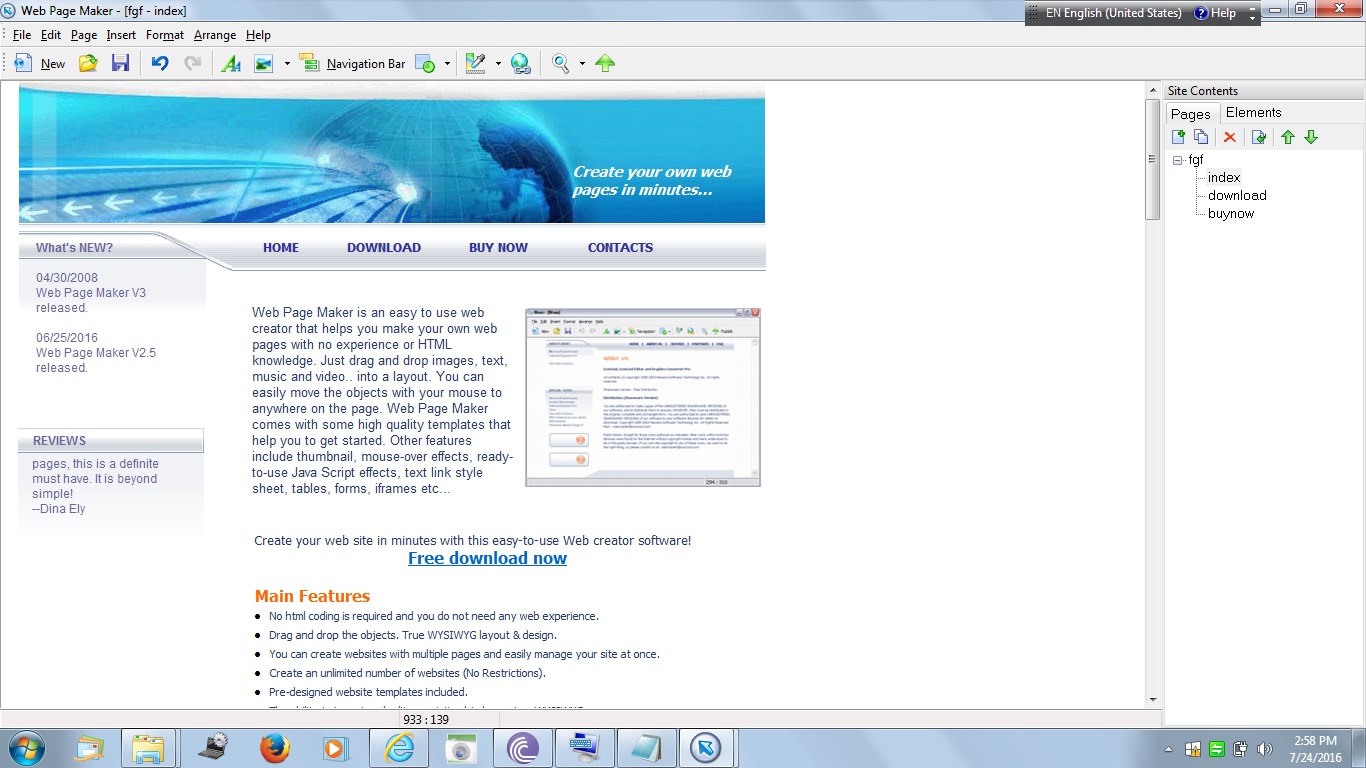Viewport: 1366px width, 768px height.
Task: Click the HOME navigation link
Action: [x=281, y=248]
